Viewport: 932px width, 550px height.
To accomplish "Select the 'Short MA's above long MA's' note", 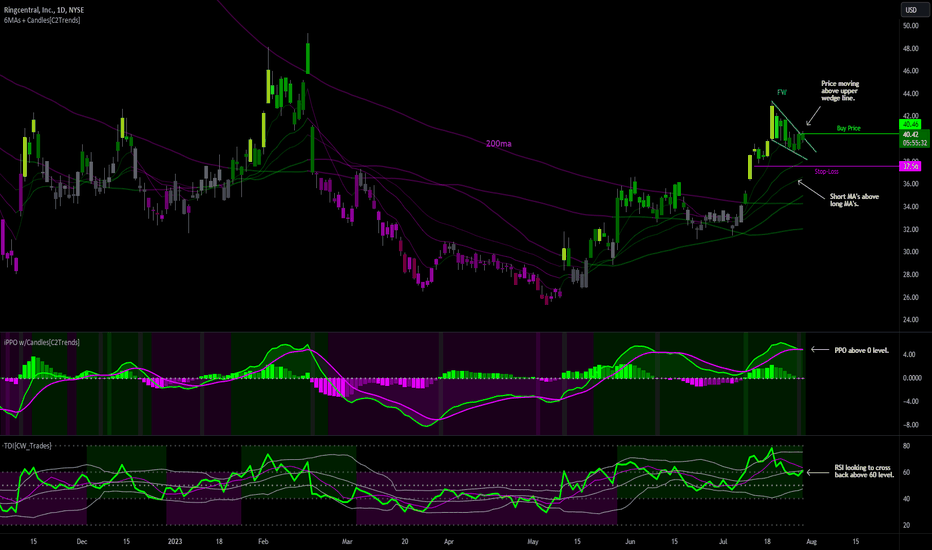I will (x=854, y=200).
